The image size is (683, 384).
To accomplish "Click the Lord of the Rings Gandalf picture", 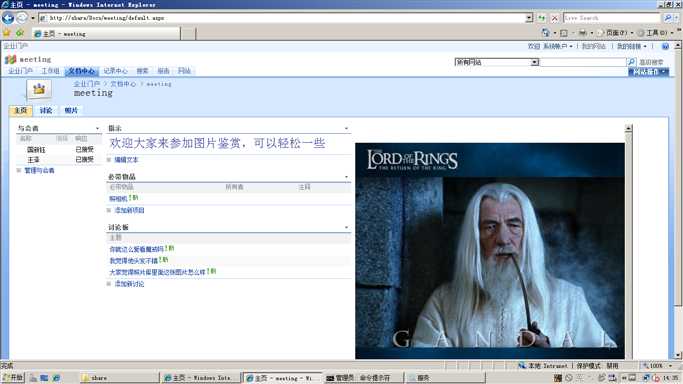I will (490, 251).
